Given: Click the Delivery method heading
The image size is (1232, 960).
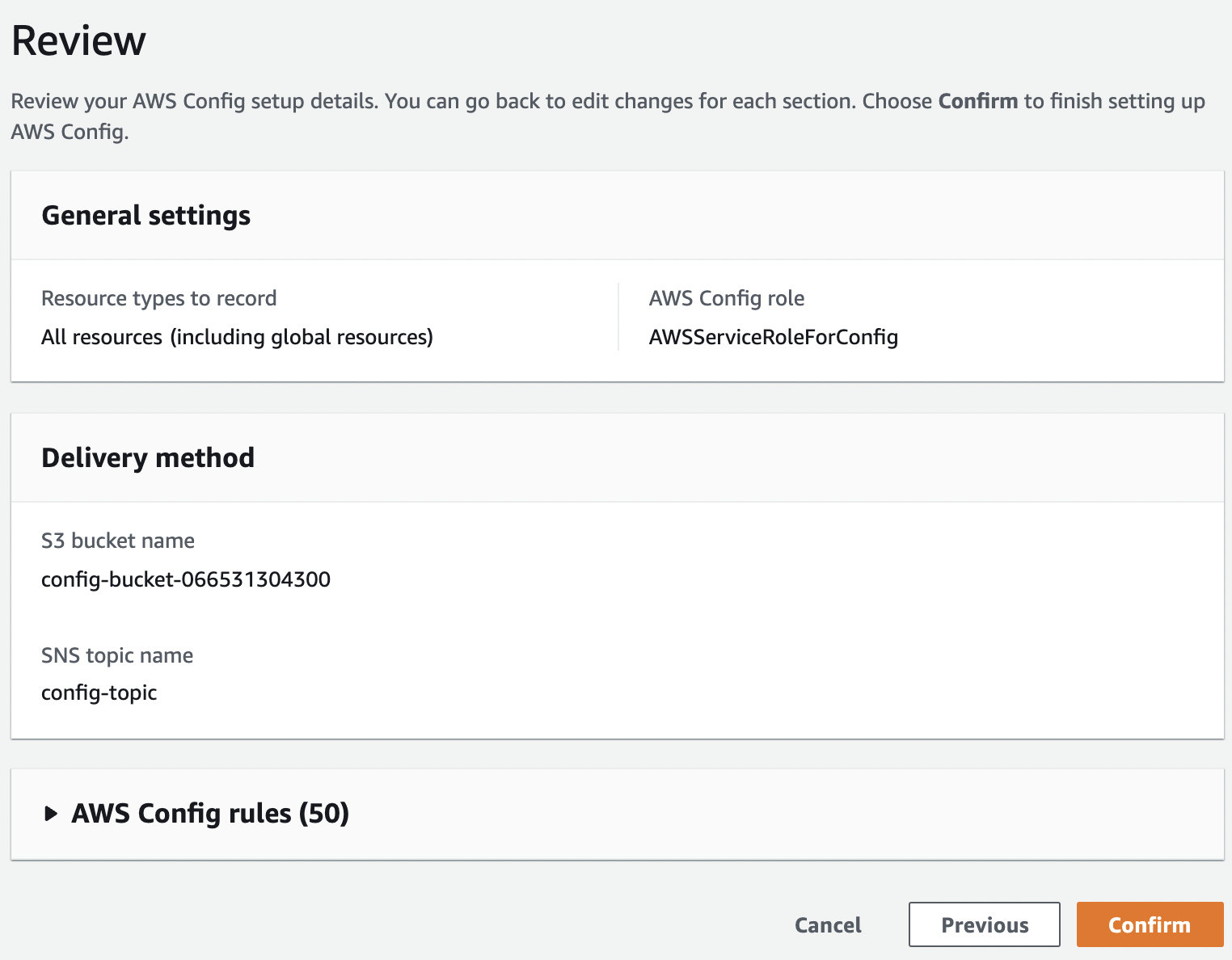Looking at the screenshot, I should tap(148, 458).
